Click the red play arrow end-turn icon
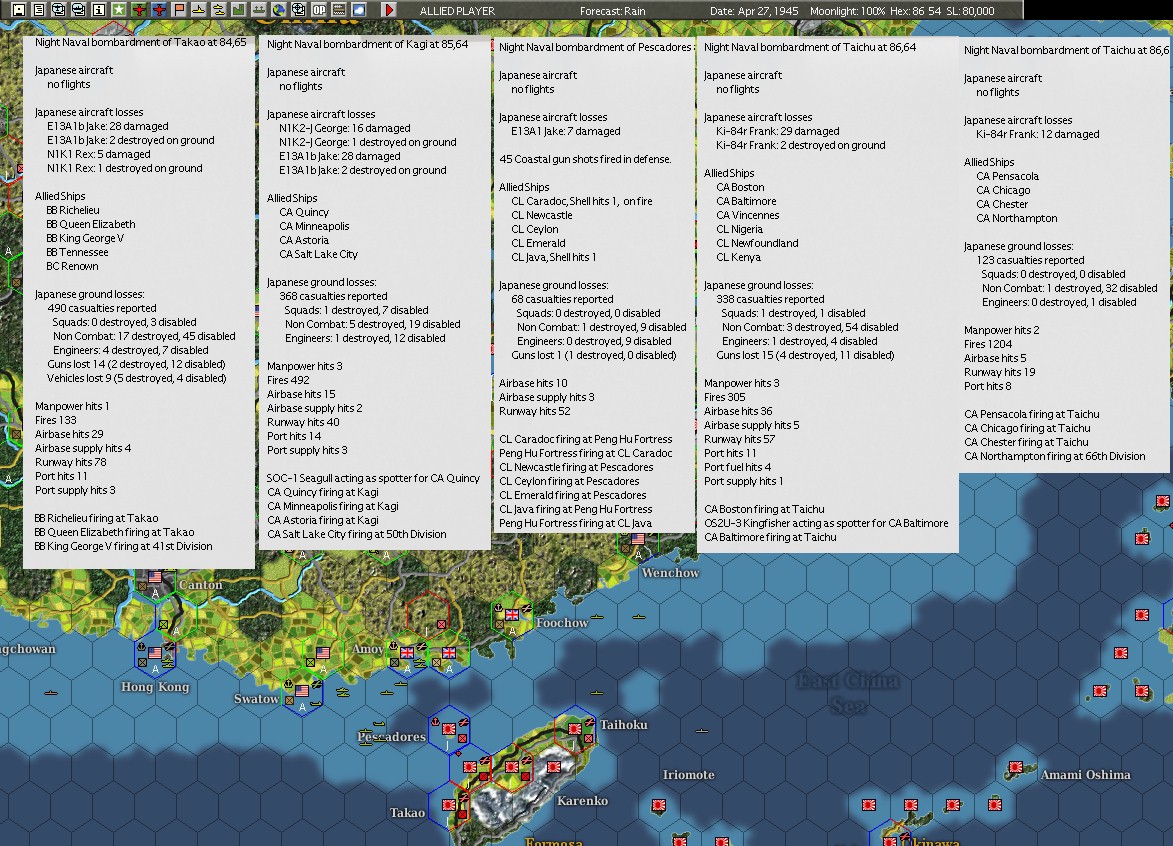This screenshot has width=1173, height=846. (x=389, y=10)
